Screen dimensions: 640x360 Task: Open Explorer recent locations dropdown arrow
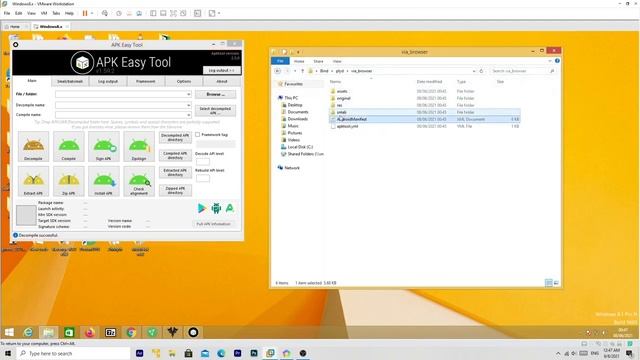coord(295,71)
